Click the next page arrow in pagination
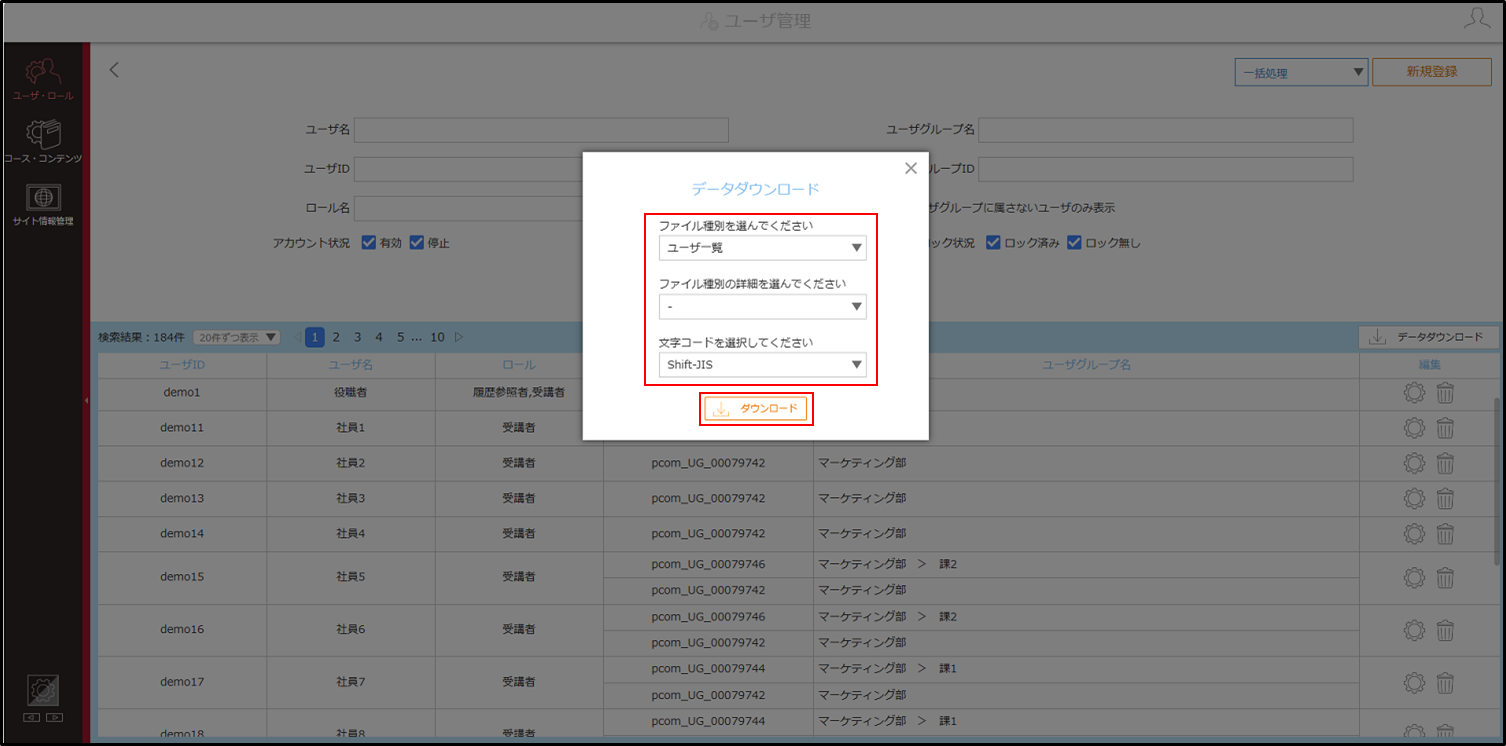This screenshot has width=1506, height=746. point(459,337)
